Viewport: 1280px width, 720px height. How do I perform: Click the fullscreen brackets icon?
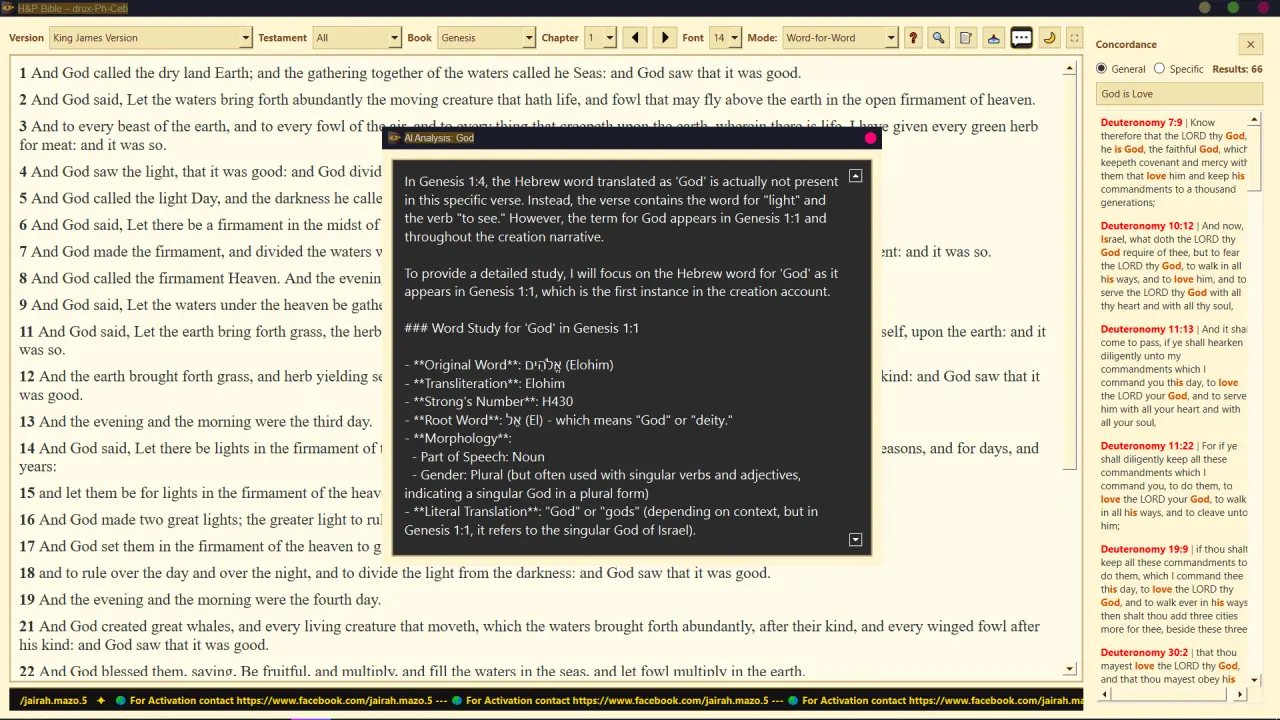pyautogui.click(x=1074, y=38)
